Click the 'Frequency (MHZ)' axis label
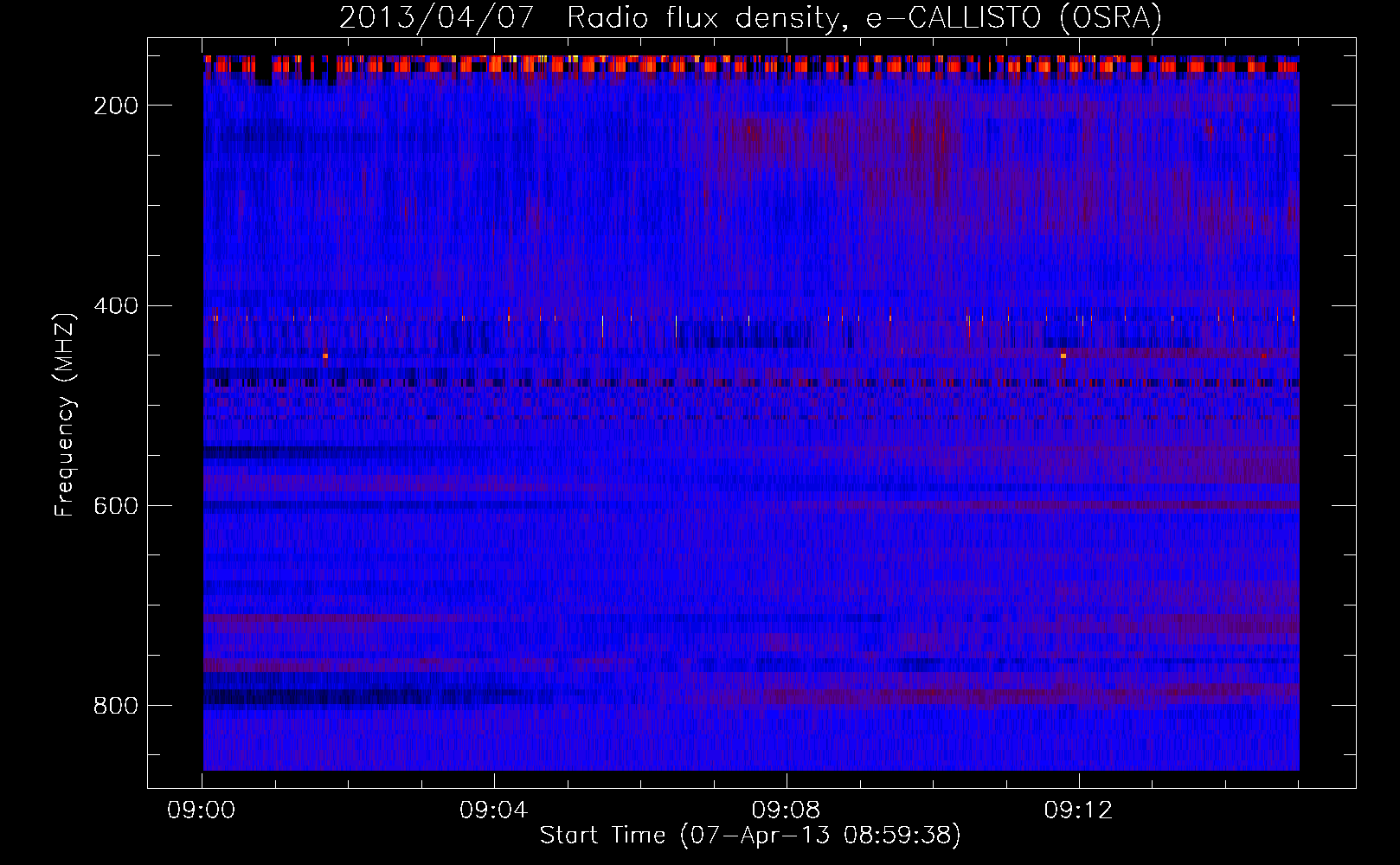Image resolution: width=1400 pixels, height=865 pixels. tap(65, 414)
